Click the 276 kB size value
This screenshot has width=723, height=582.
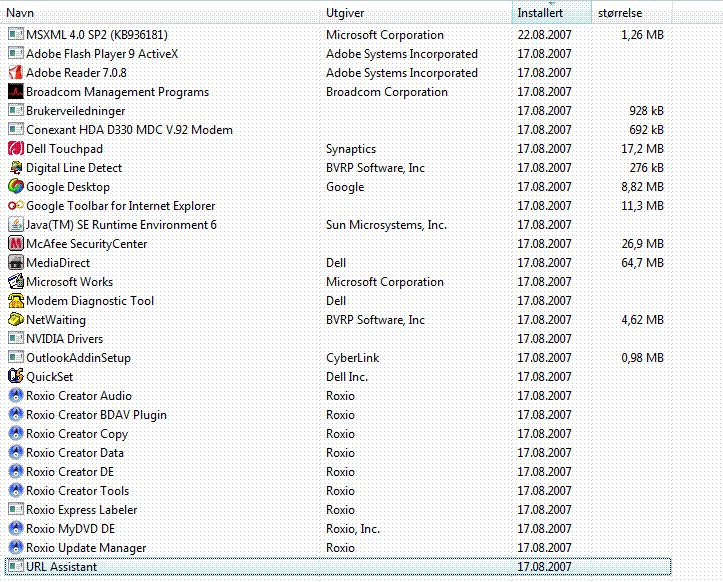646,167
